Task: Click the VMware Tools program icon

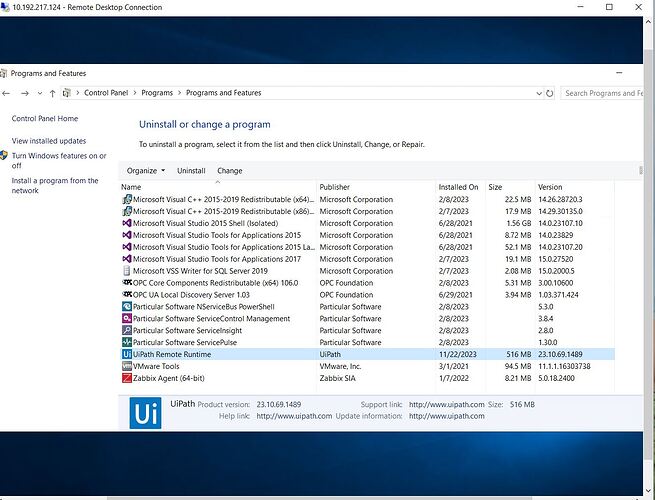Action: tap(127, 366)
